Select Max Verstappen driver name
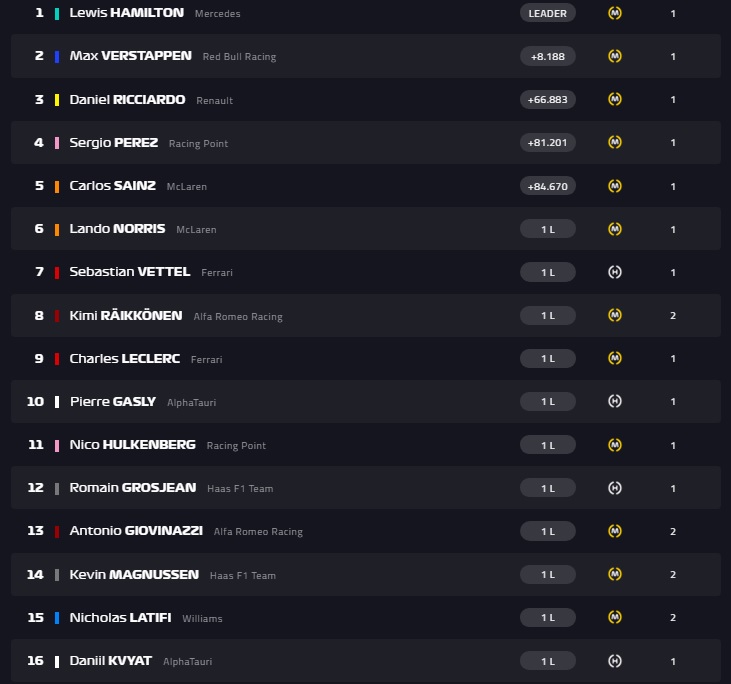This screenshot has width=731, height=684. (x=130, y=56)
